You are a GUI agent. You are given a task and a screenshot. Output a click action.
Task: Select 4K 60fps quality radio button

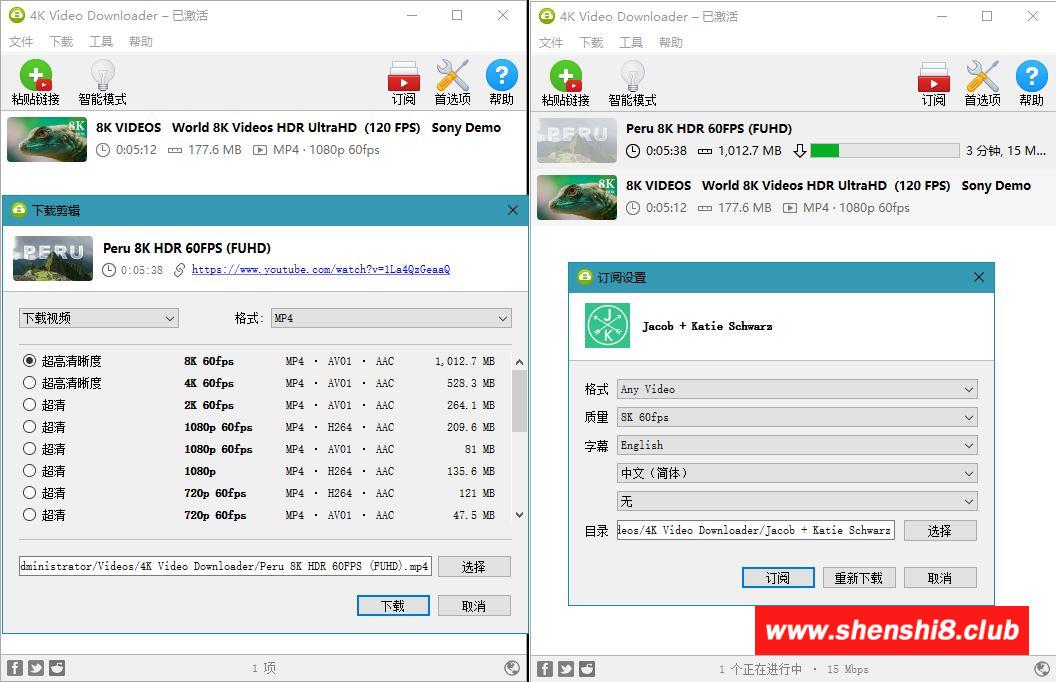pos(29,382)
